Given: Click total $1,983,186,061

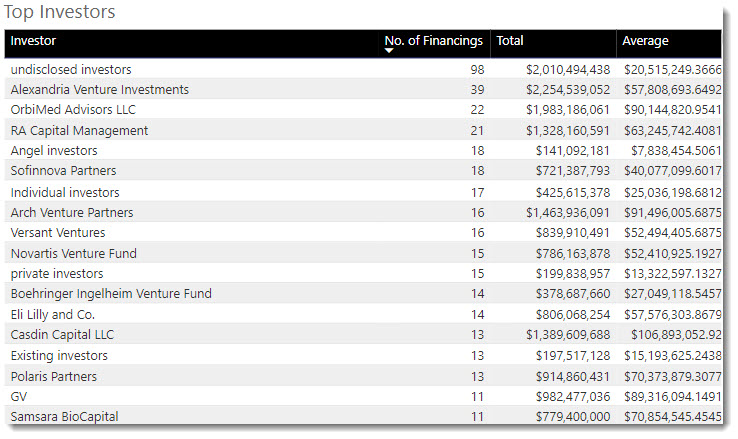Looking at the screenshot, I should (568, 110).
